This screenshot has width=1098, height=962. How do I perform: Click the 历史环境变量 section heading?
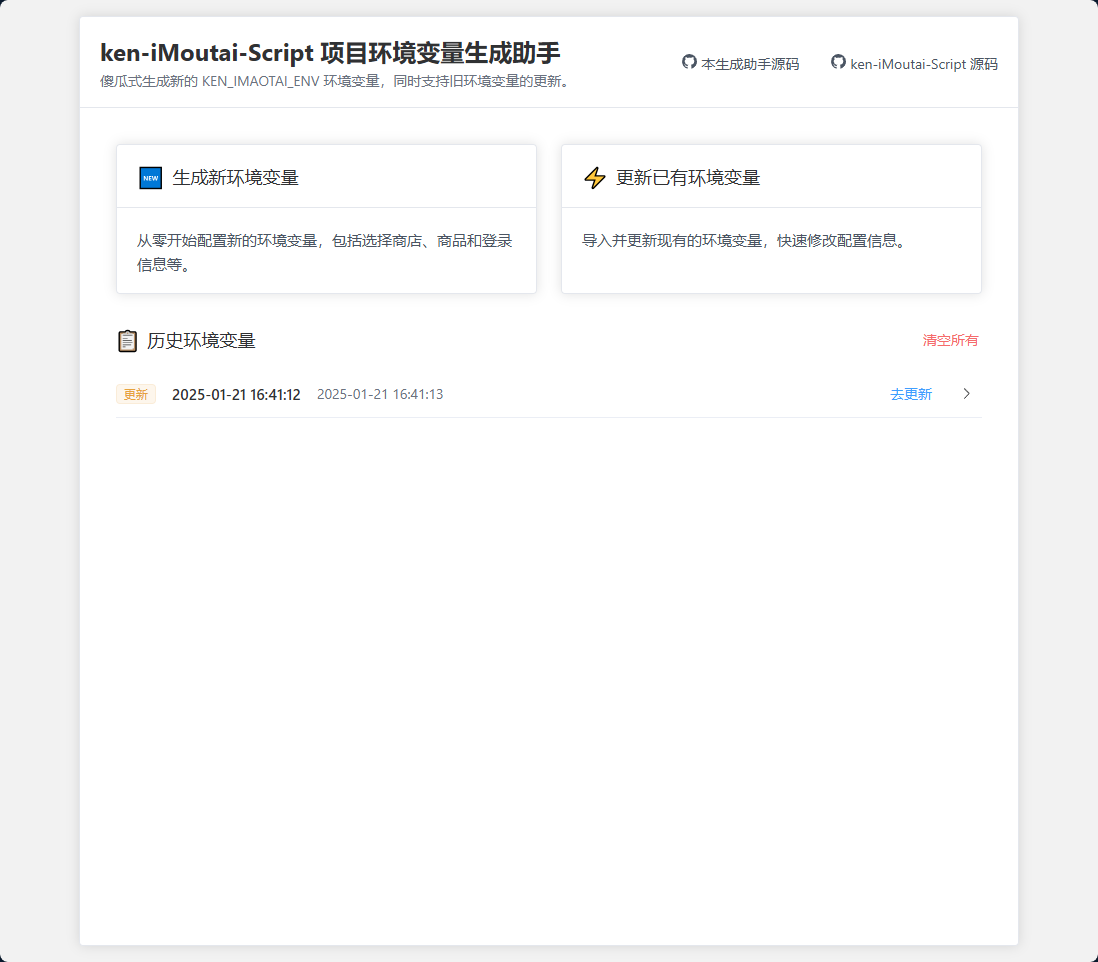click(x=201, y=341)
